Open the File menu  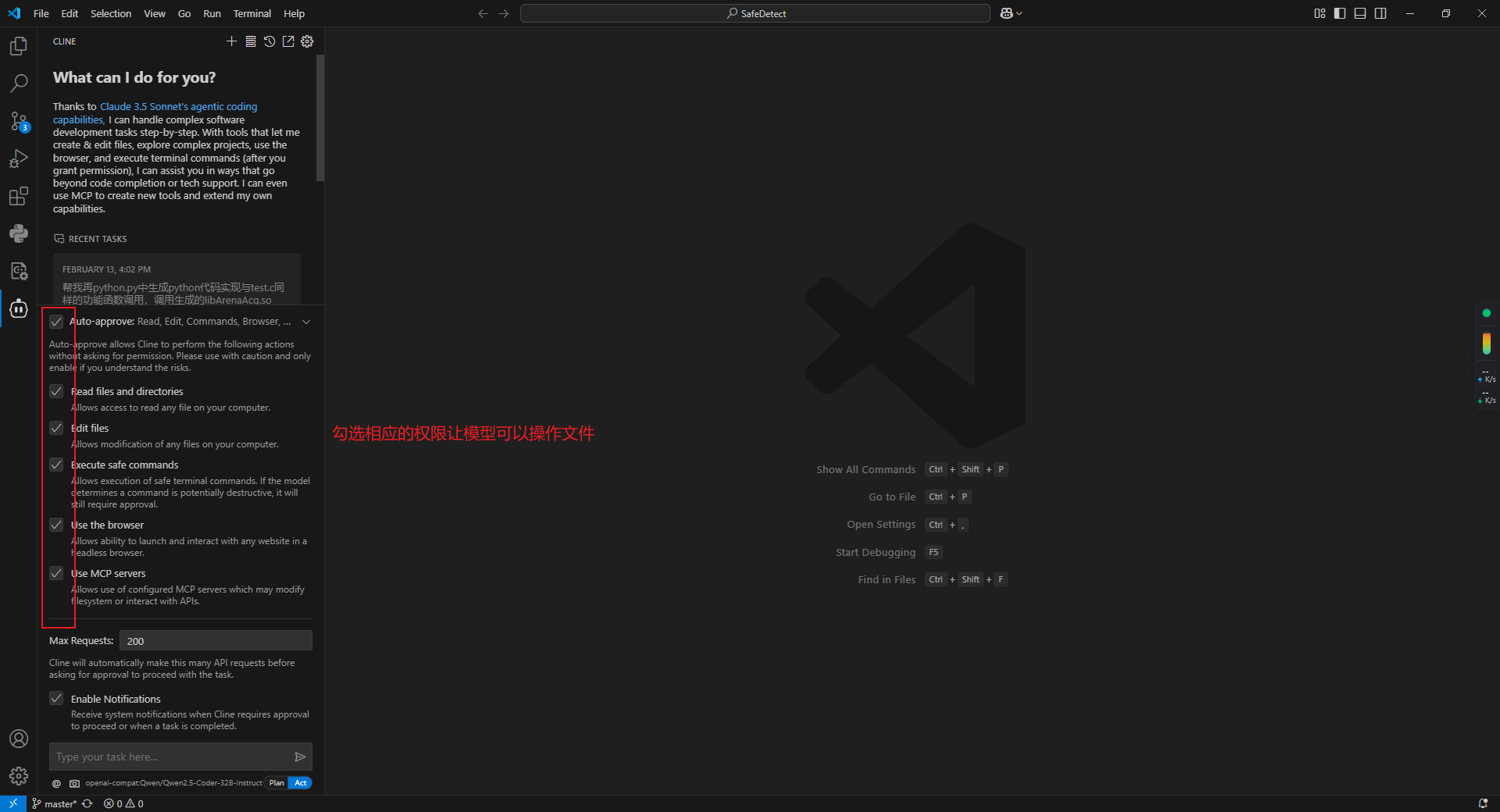tap(41, 13)
